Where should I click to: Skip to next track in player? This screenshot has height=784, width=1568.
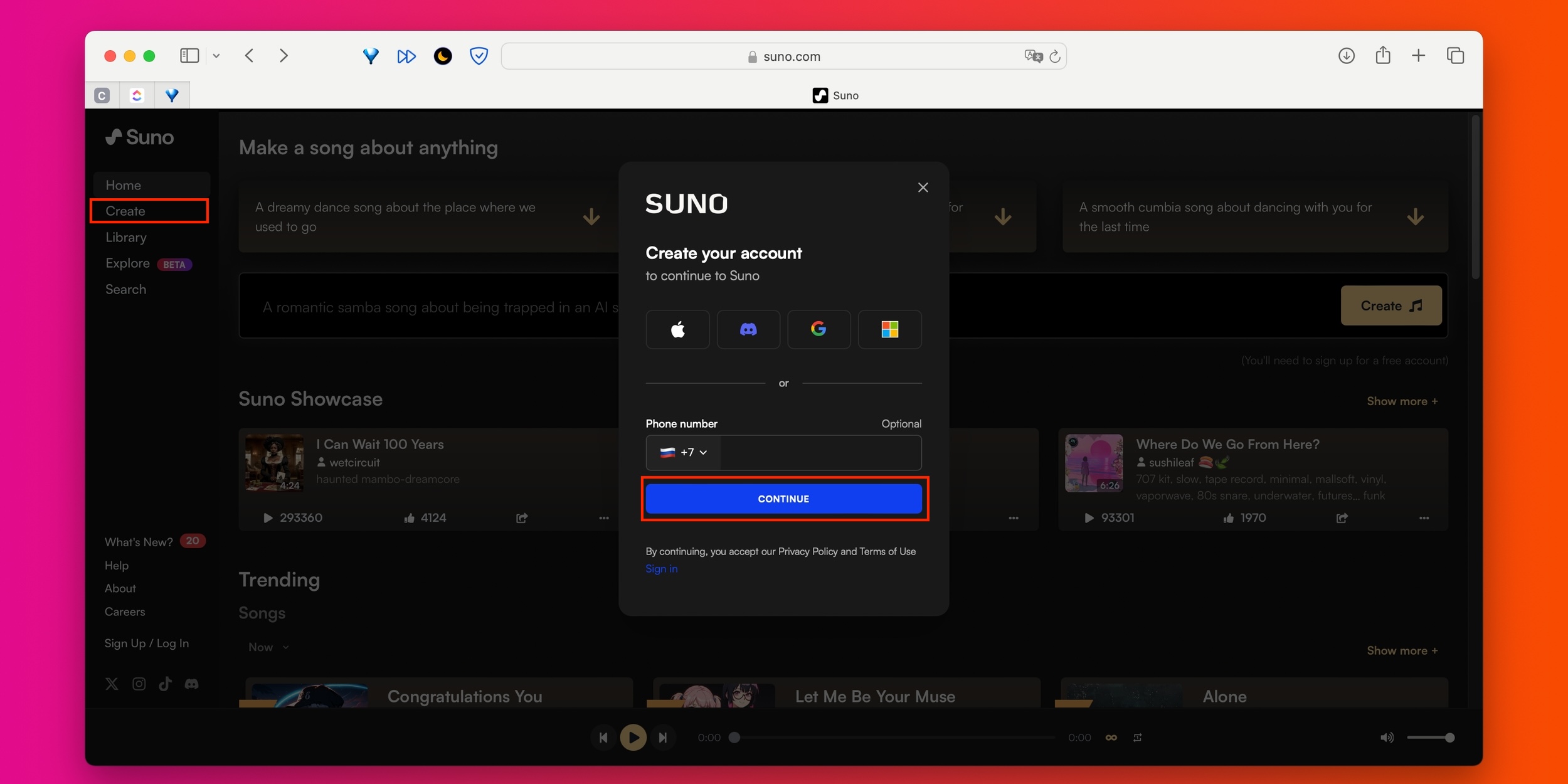pyautogui.click(x=662, y=738)
